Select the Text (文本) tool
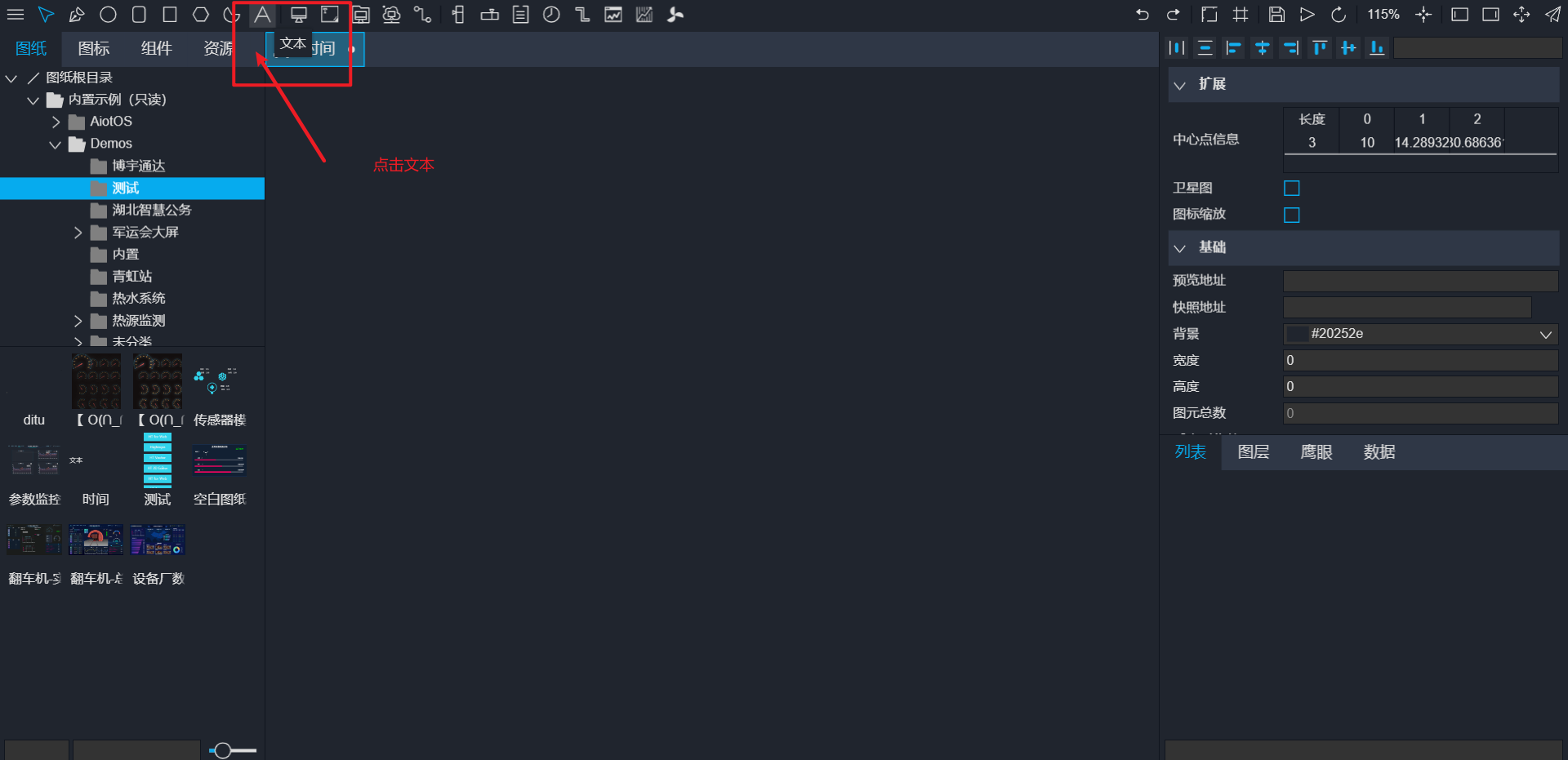The image size is (1568, 760). [262, 15]
